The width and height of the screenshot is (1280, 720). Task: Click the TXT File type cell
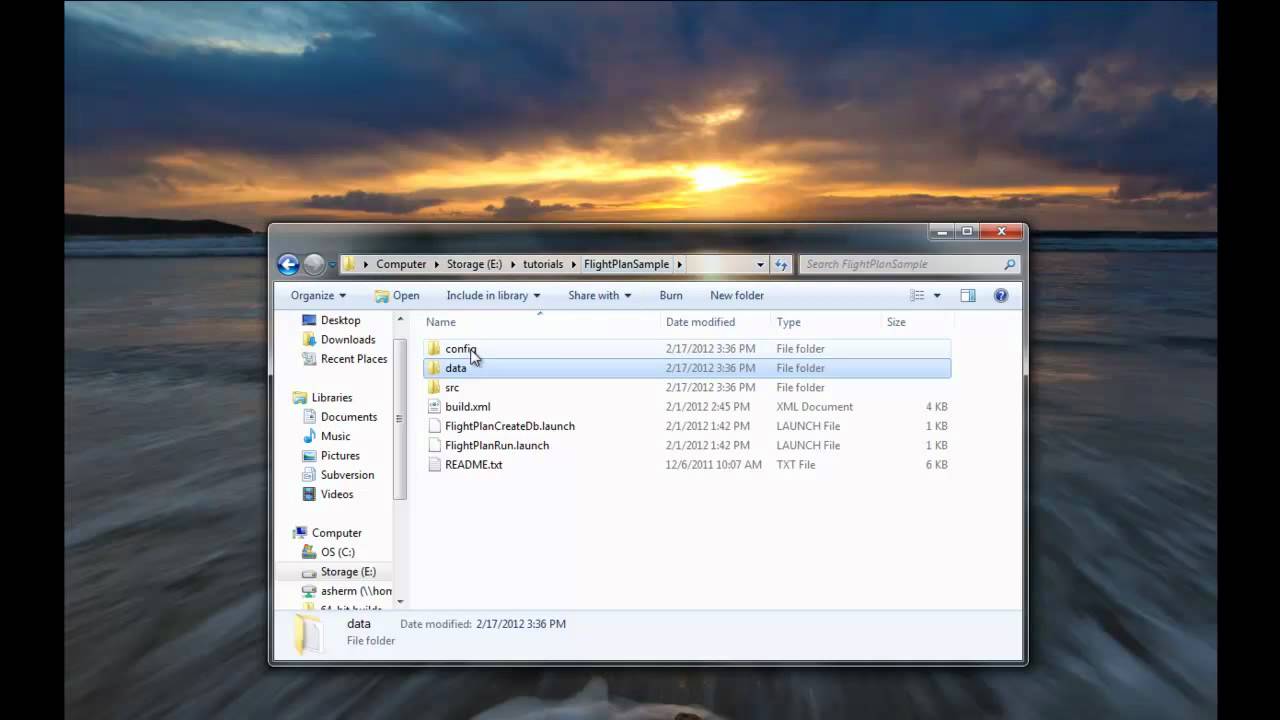point(795,465)
